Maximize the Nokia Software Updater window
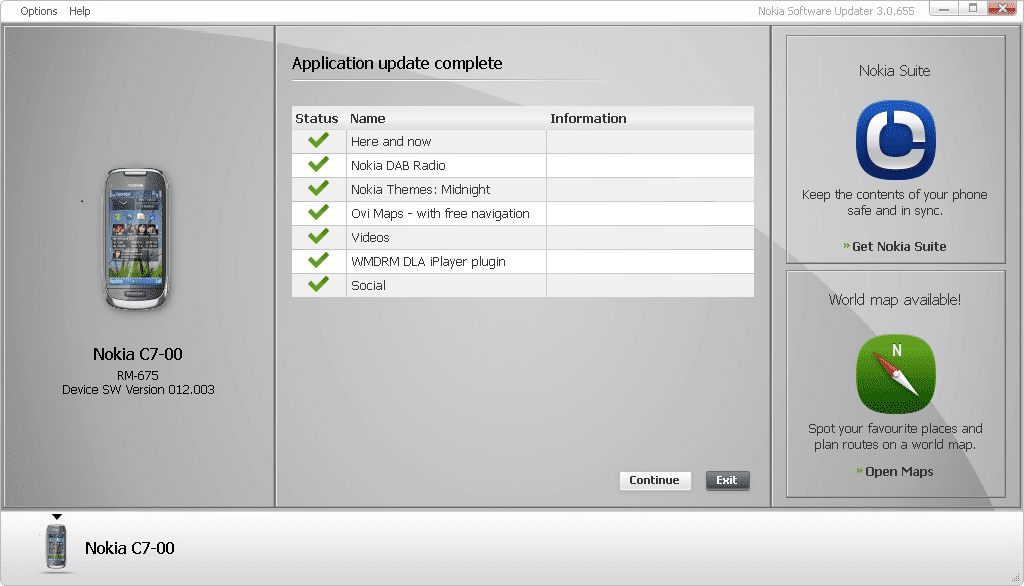This screenshot has width=1024, height=586. click(x=973, y=8)
